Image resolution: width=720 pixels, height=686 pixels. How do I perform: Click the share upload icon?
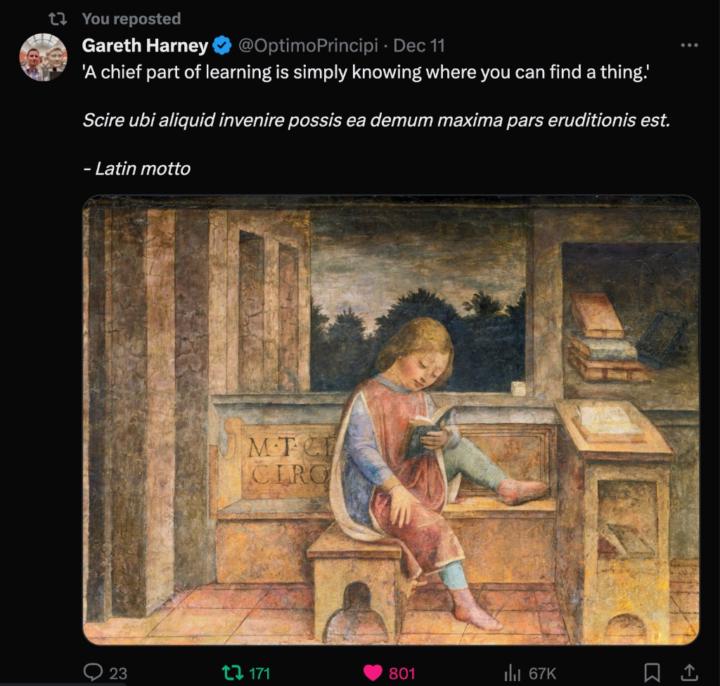point(688,672)
